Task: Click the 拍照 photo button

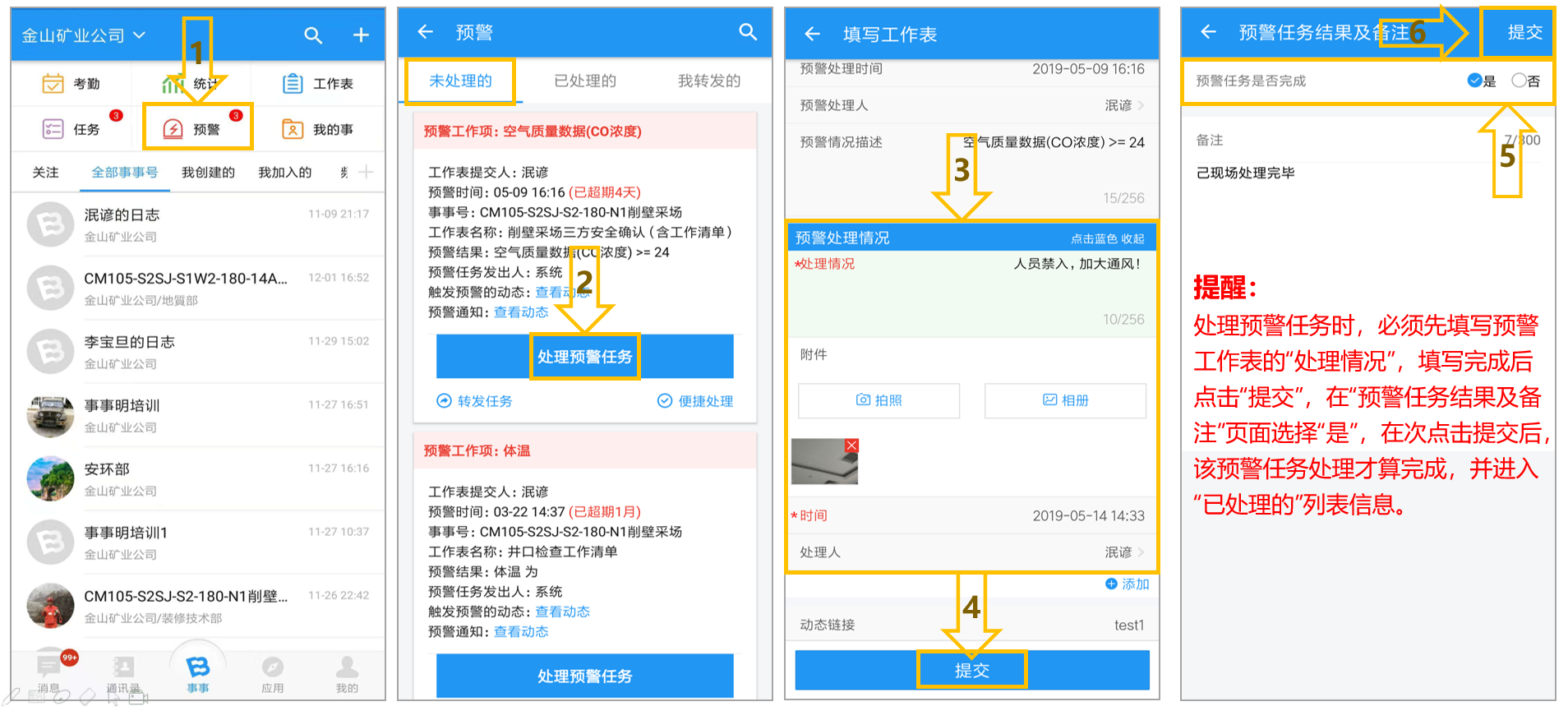Action: coord(879,400)
